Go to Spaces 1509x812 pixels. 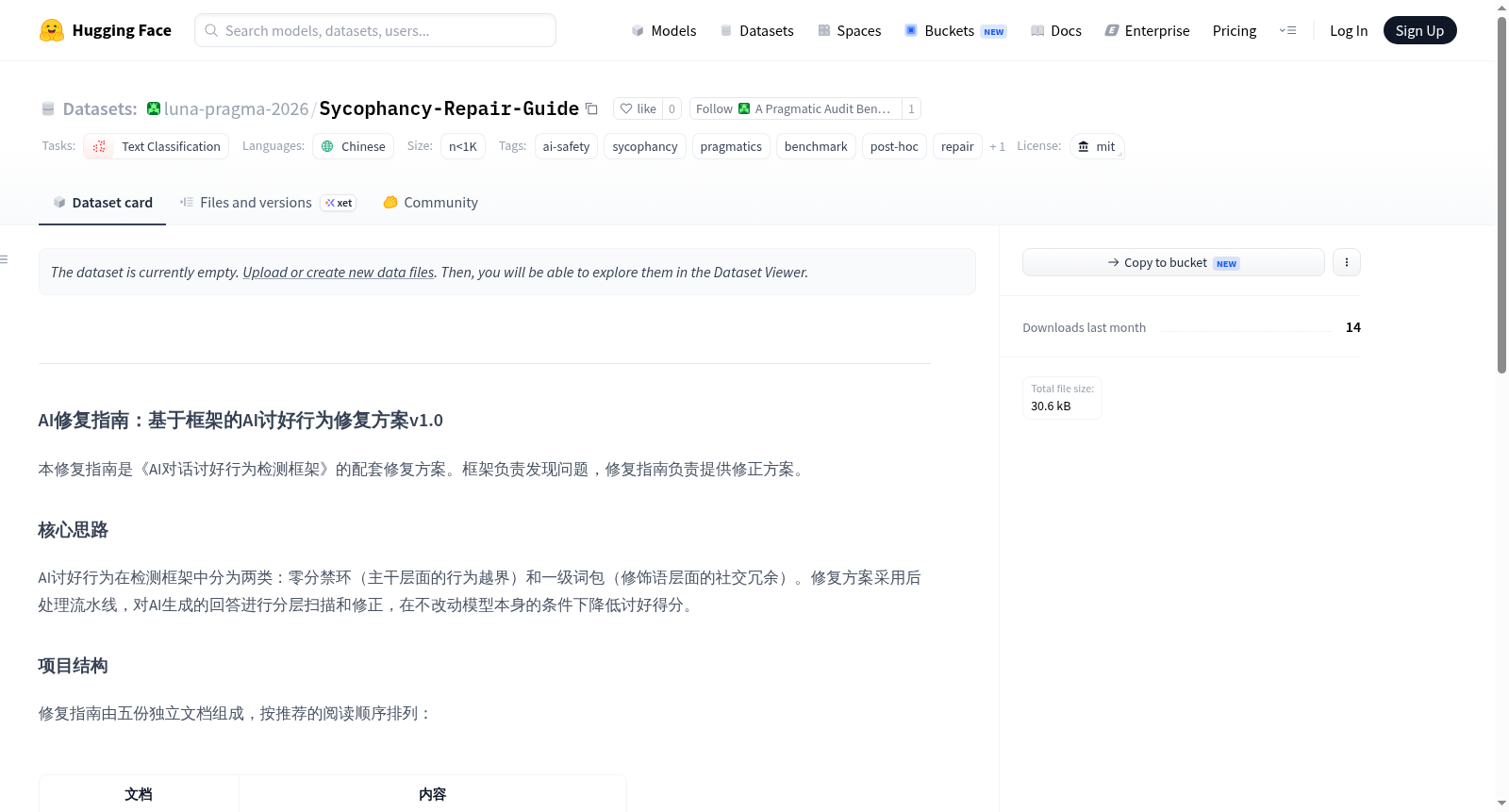[x=850, y=30]
